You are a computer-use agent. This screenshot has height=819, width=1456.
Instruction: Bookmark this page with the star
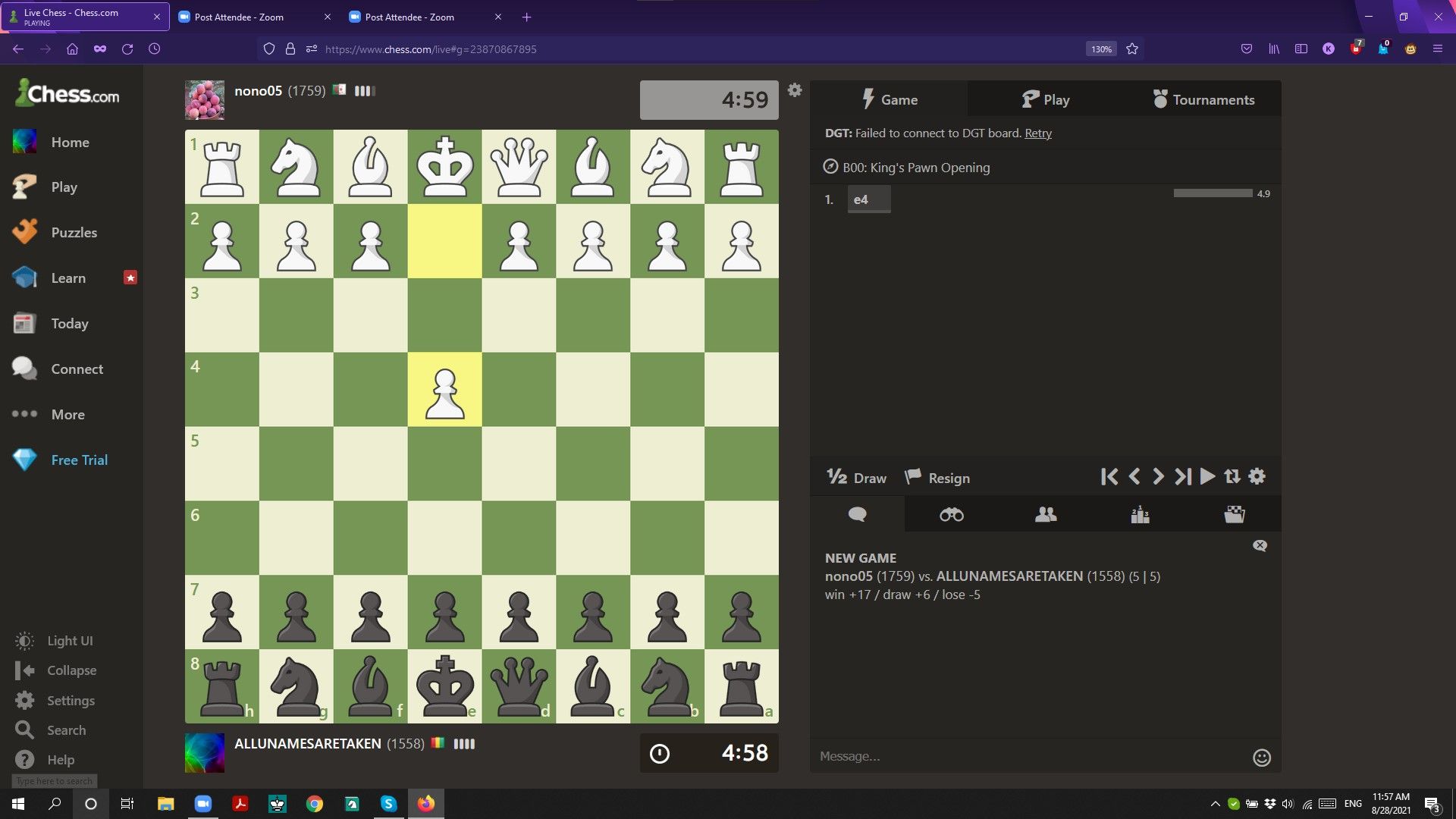(x=1132, y=49)
